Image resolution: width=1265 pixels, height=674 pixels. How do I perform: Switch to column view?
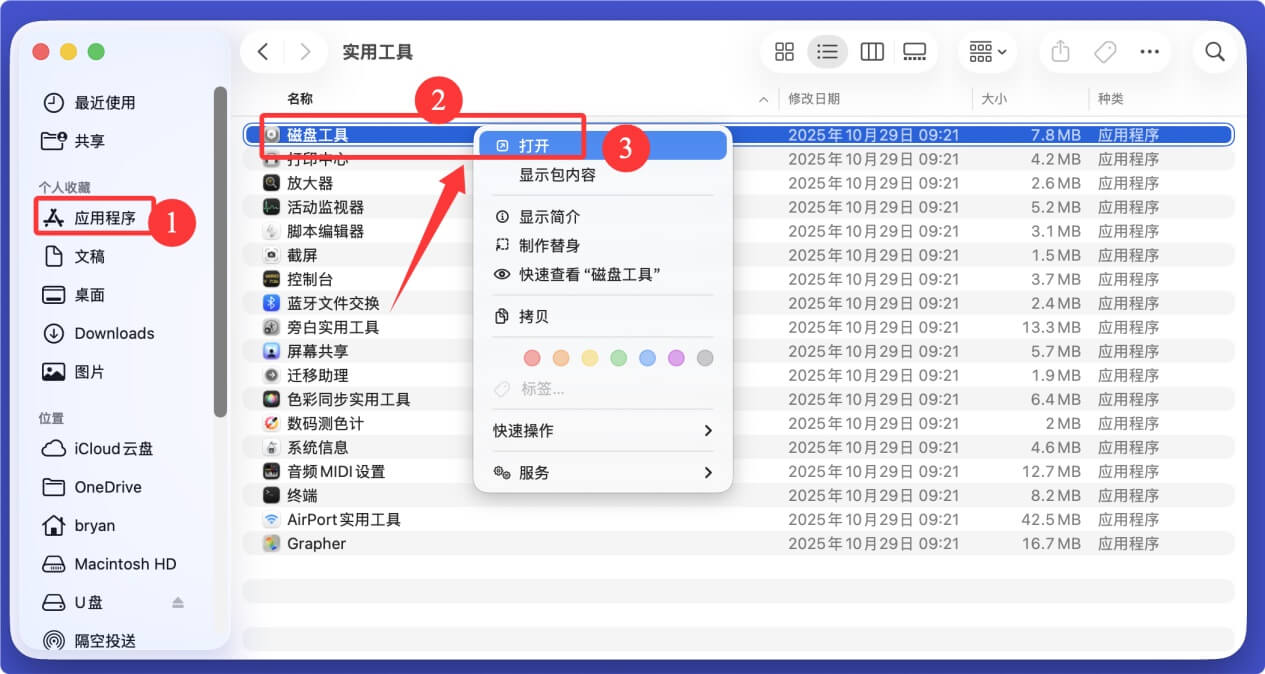click(871, 51)
